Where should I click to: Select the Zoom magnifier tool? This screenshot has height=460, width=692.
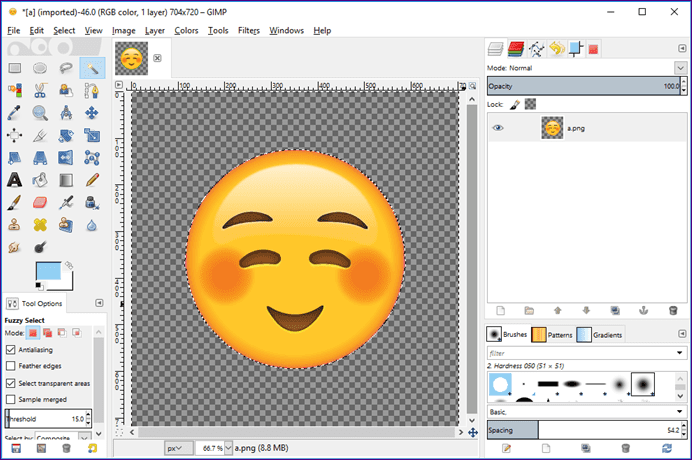click(x=40, y=113)
